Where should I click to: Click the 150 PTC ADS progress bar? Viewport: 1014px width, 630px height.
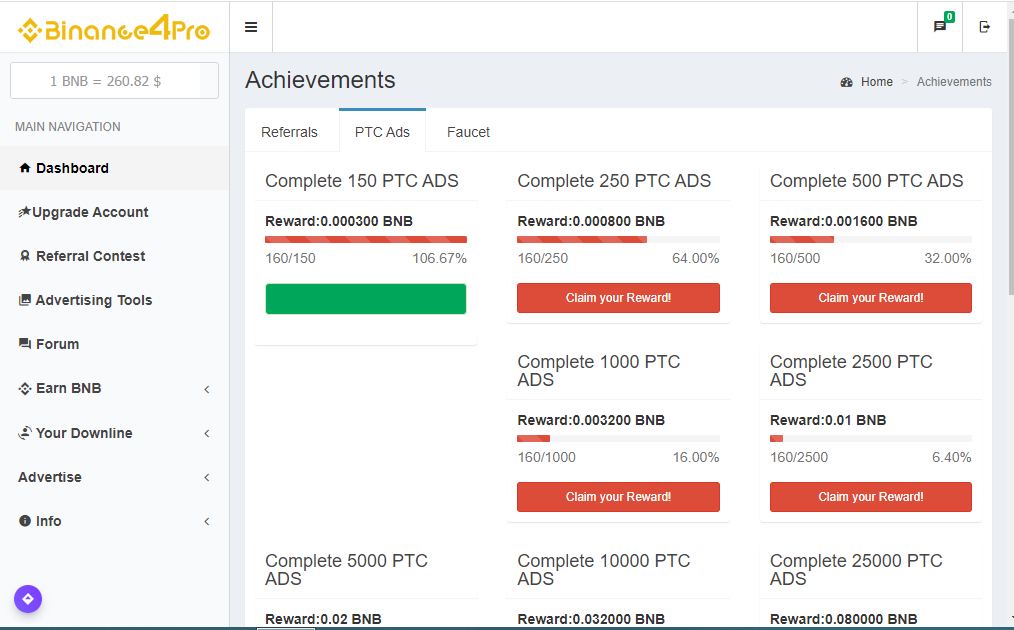pos(366,240)
